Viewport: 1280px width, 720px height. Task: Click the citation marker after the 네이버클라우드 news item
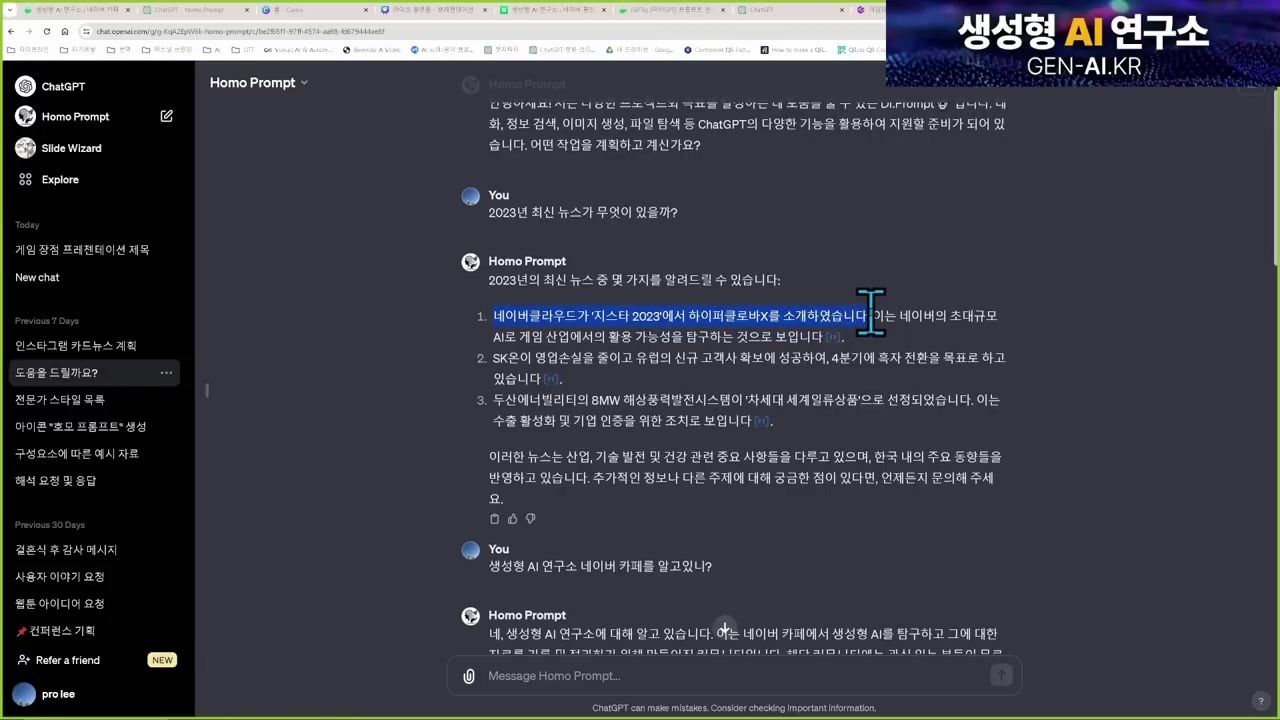(833, 338)
